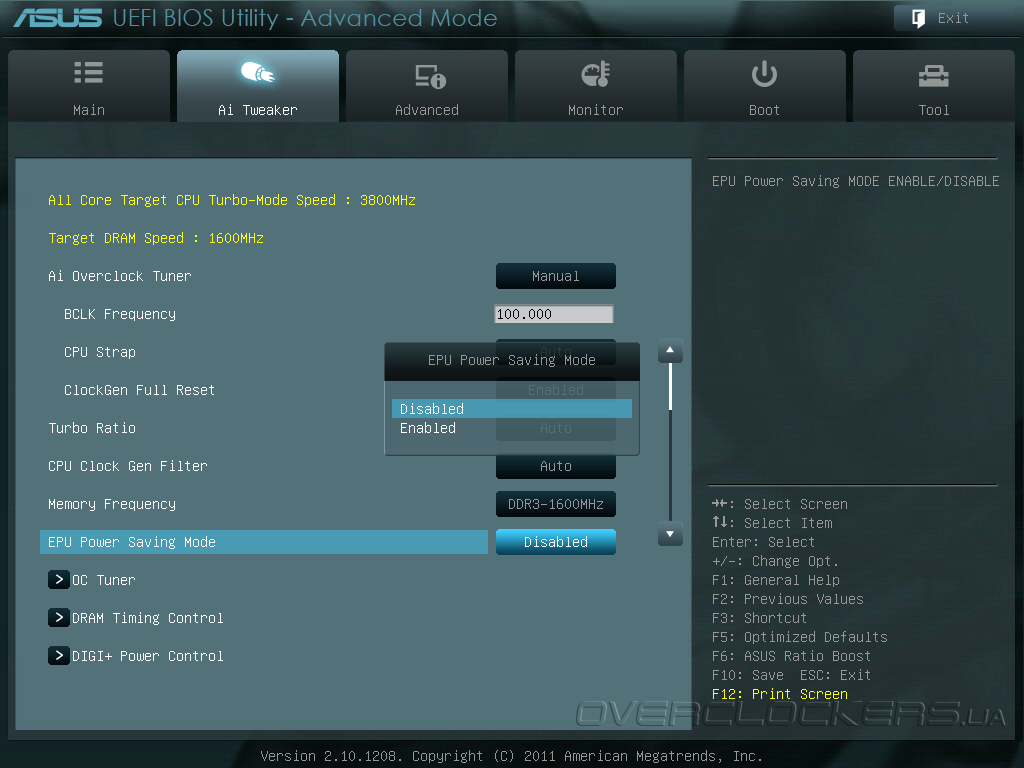Select the BCLK Frequency label
Screen dimensions: 1024x768
coord(120,314)
